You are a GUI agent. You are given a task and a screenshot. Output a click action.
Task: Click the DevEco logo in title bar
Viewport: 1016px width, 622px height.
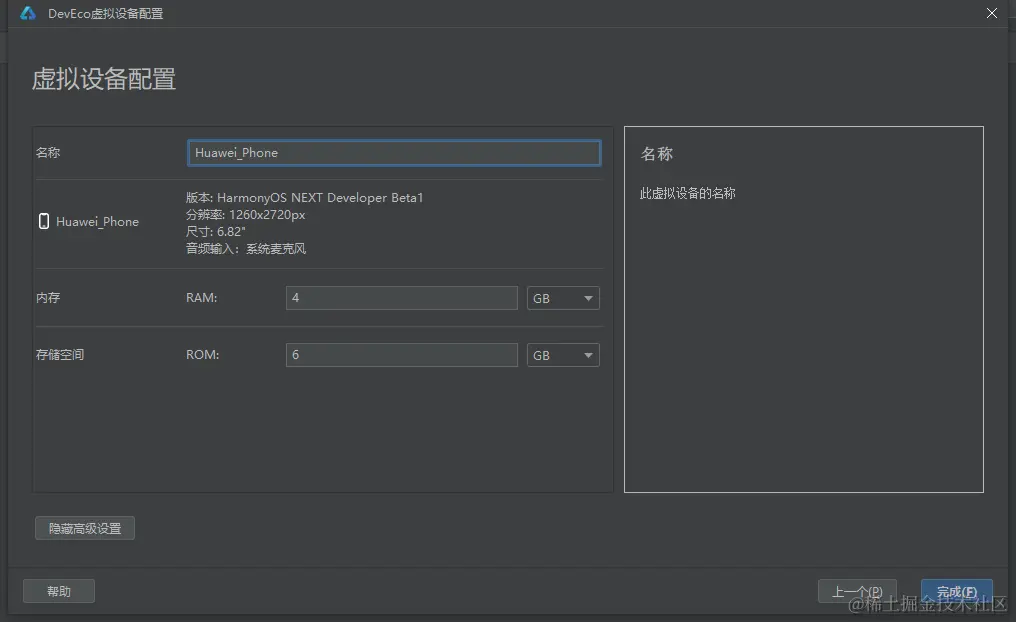pos(28,13)
